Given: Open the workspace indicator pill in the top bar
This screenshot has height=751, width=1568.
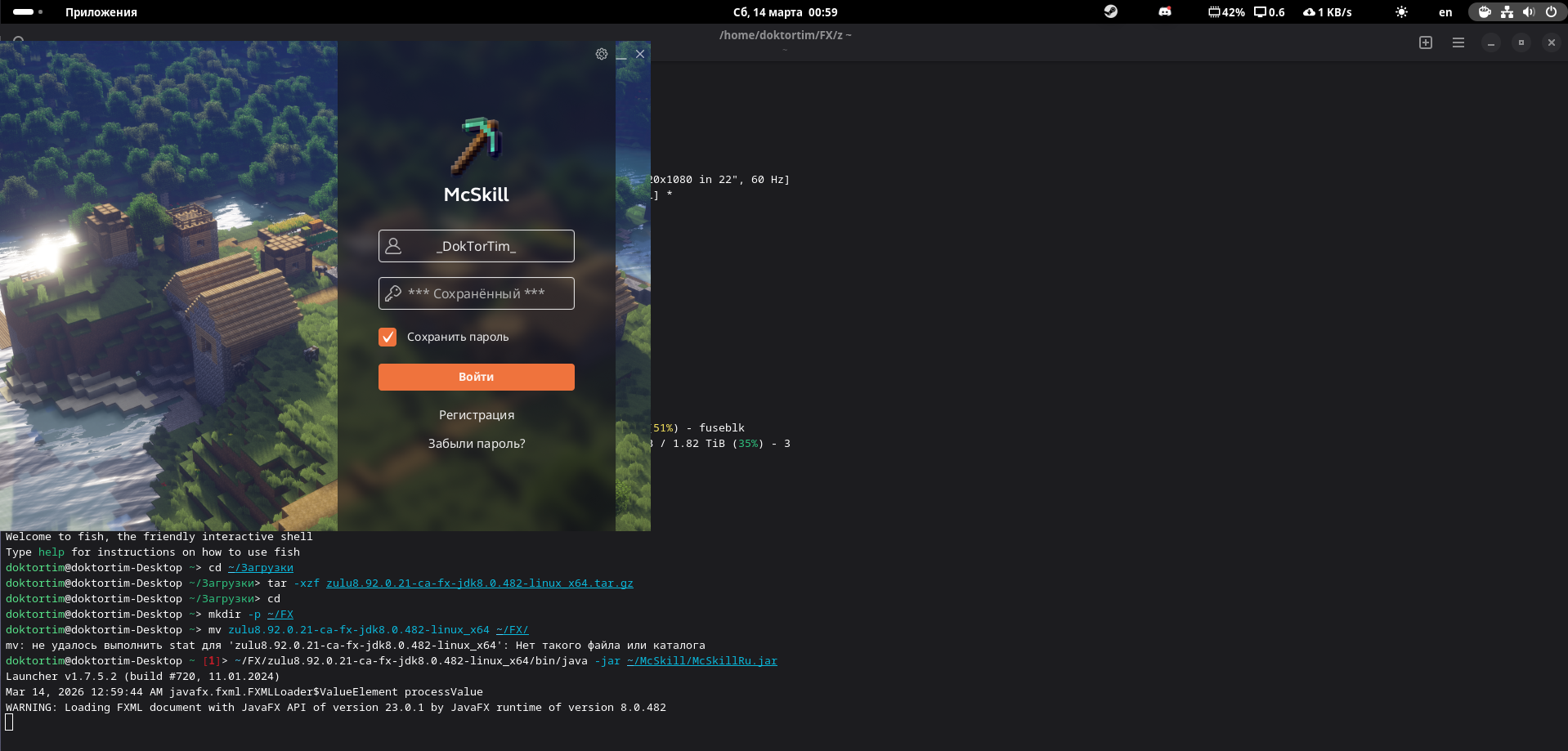Looking at the screenshot, I should 28,12.
